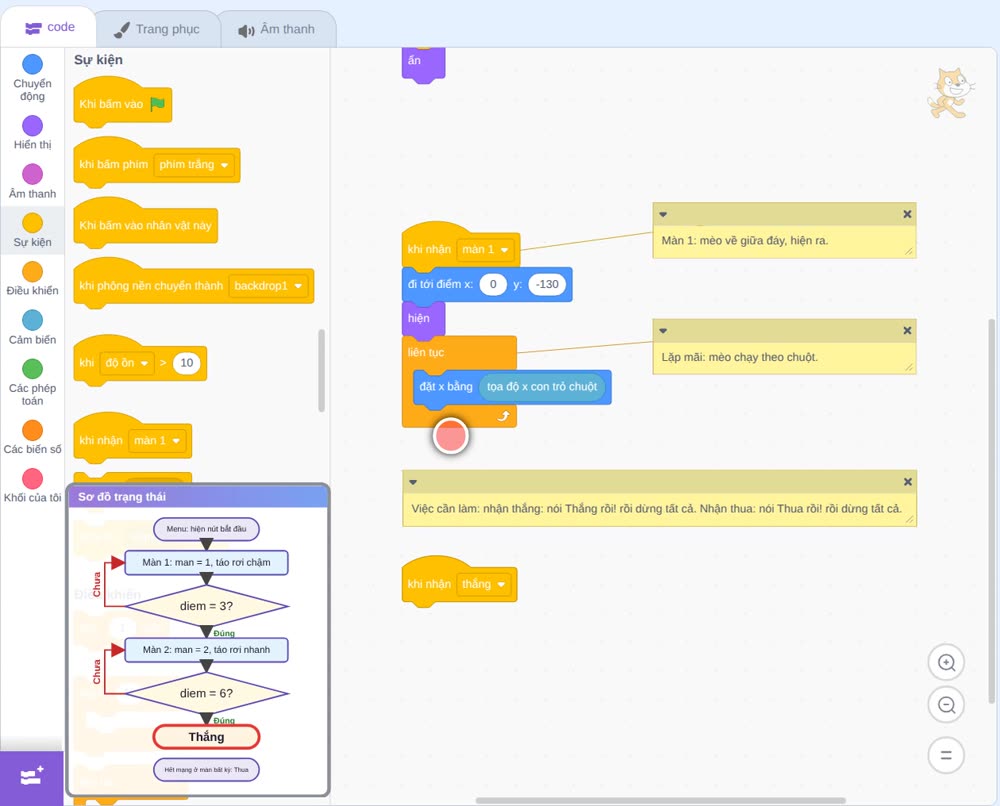Open màn 1 dropdown in palette block

click(157, 441)
